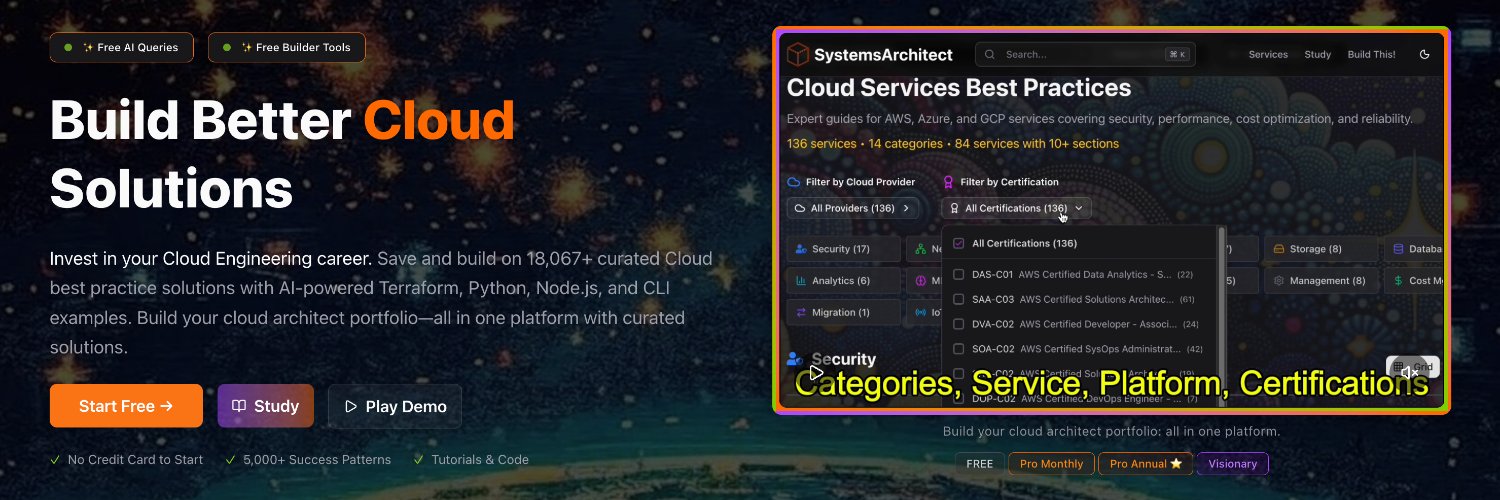This screenshot has height=500, width=1500.
Task: Click the Management (8) gear chip
Action: [x=1321, y=281]
